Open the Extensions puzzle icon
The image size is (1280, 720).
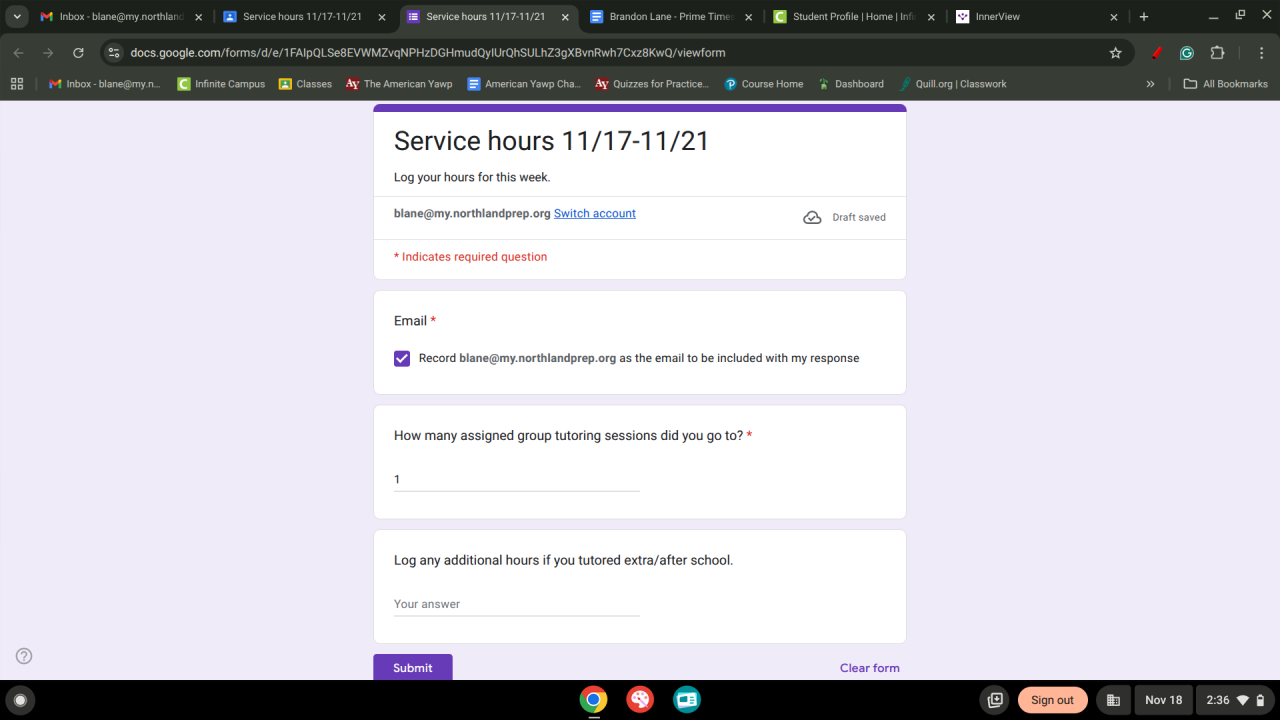click(1217, 53)
